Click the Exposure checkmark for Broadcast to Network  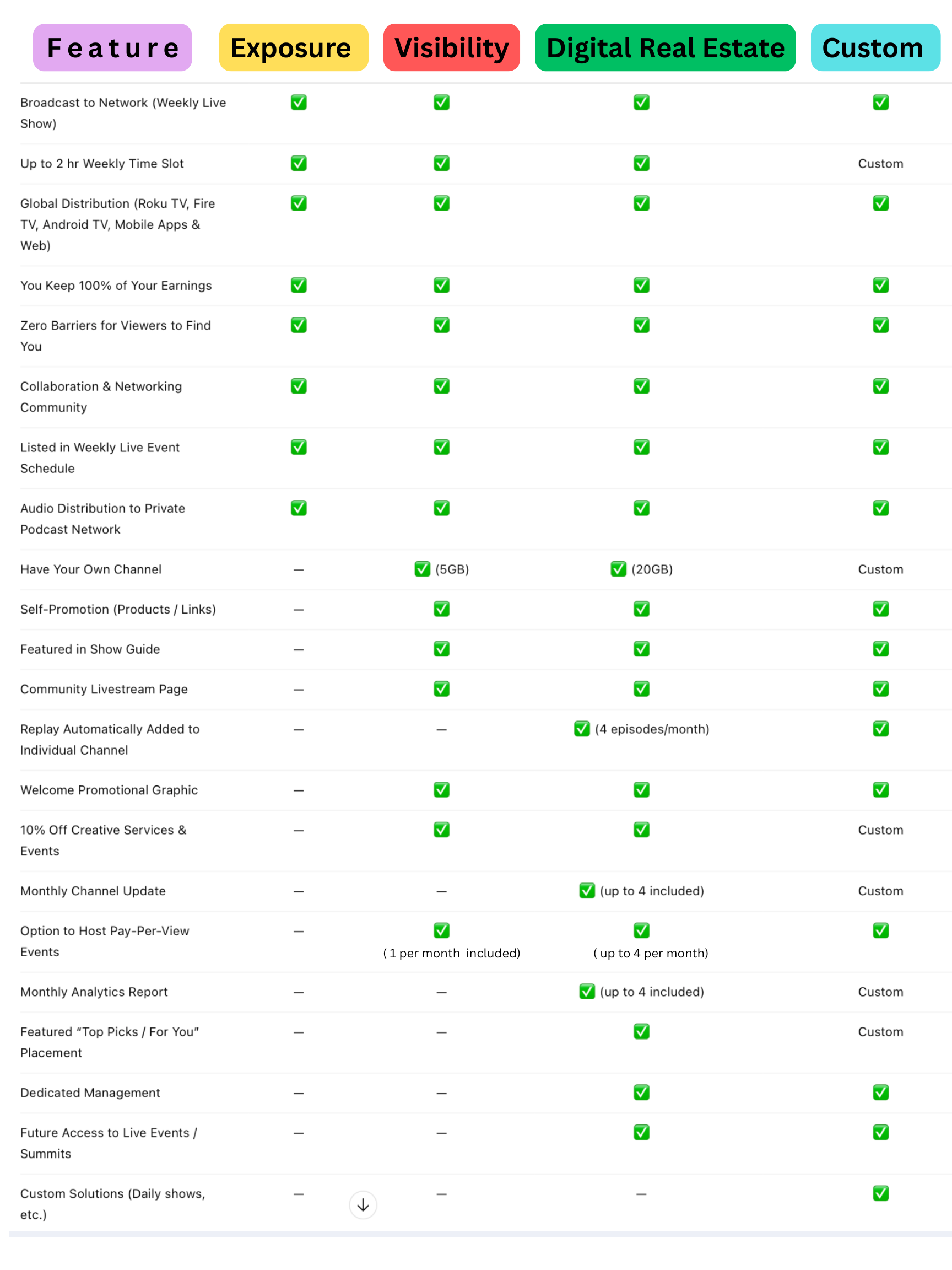tap(299, 102)
